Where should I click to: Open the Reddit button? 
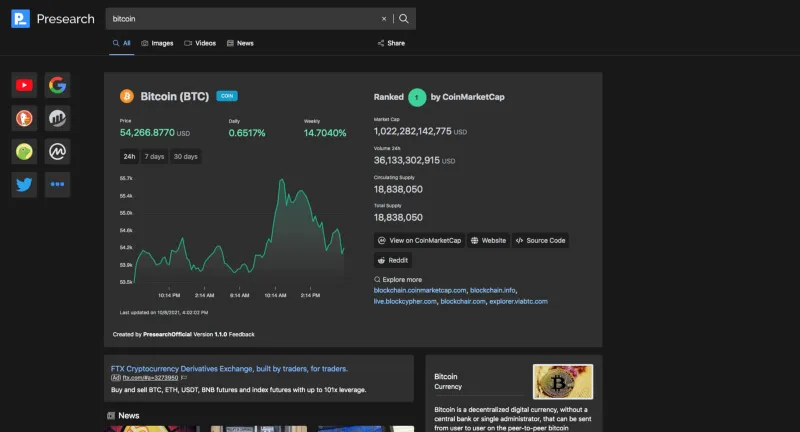click(x=393, y=261)
